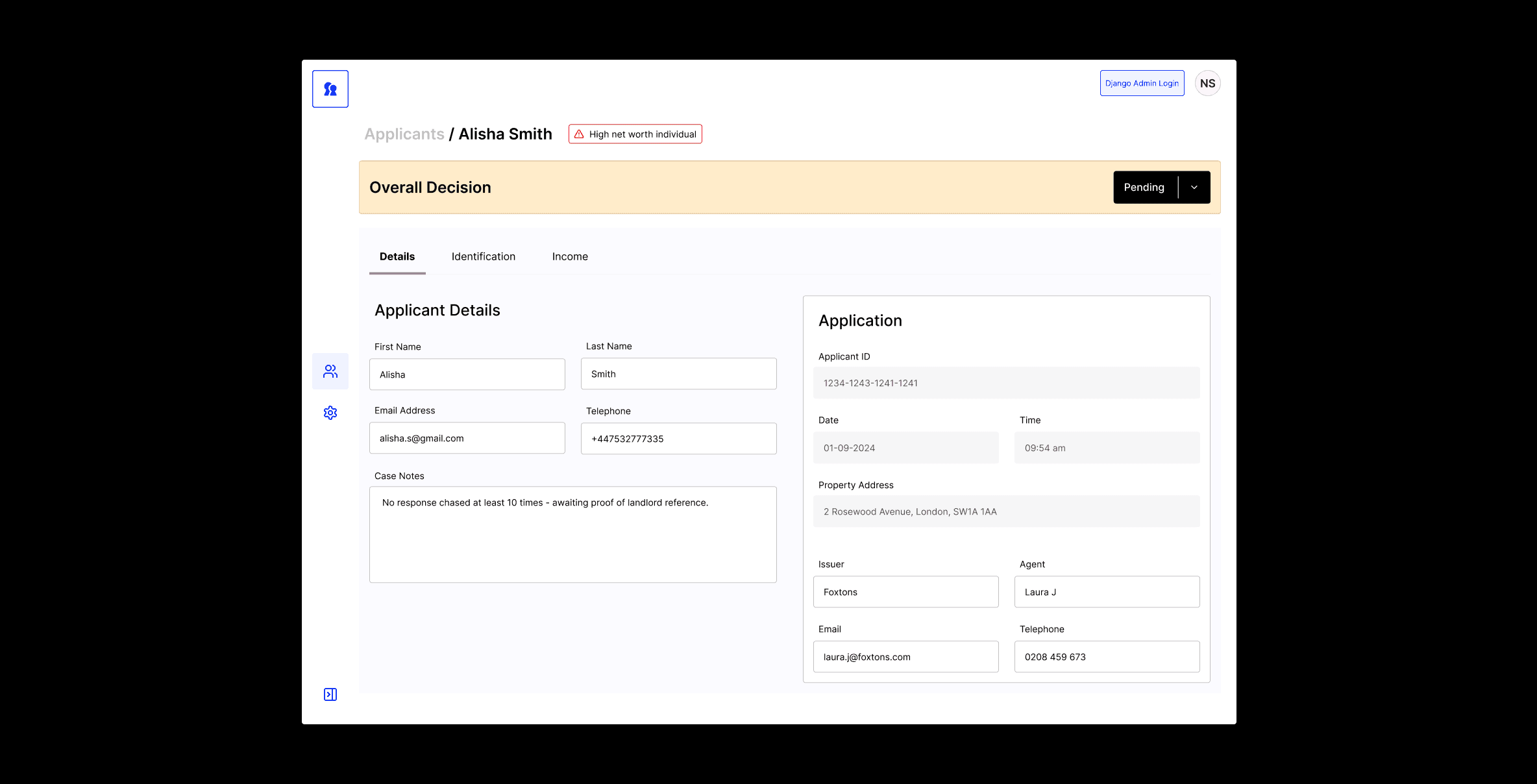
Task: Click the NS user avatar
Action: [x=1207, y=83]
